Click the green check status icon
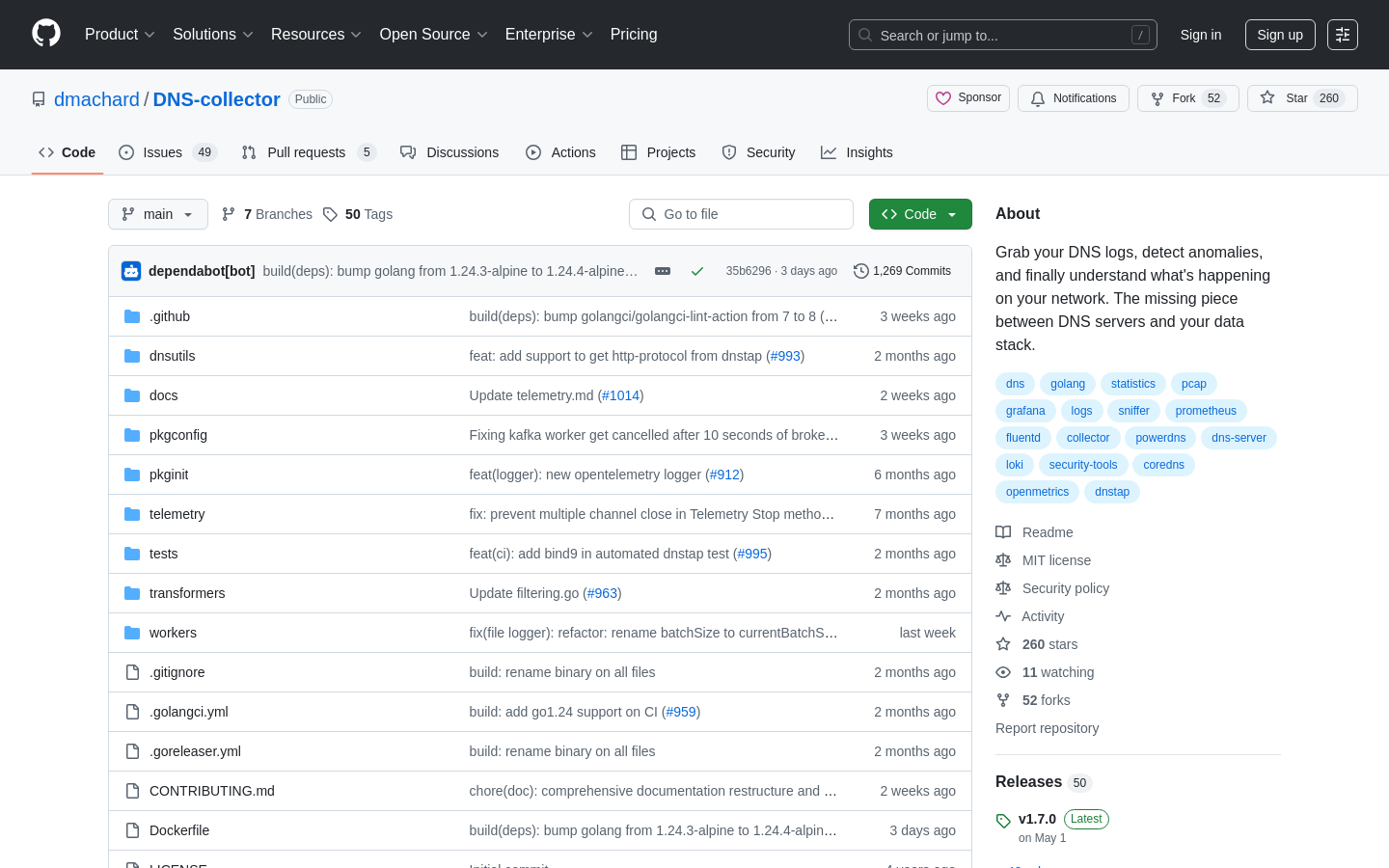The height and width of the screenshot is (868, 1389). [697, 271]
